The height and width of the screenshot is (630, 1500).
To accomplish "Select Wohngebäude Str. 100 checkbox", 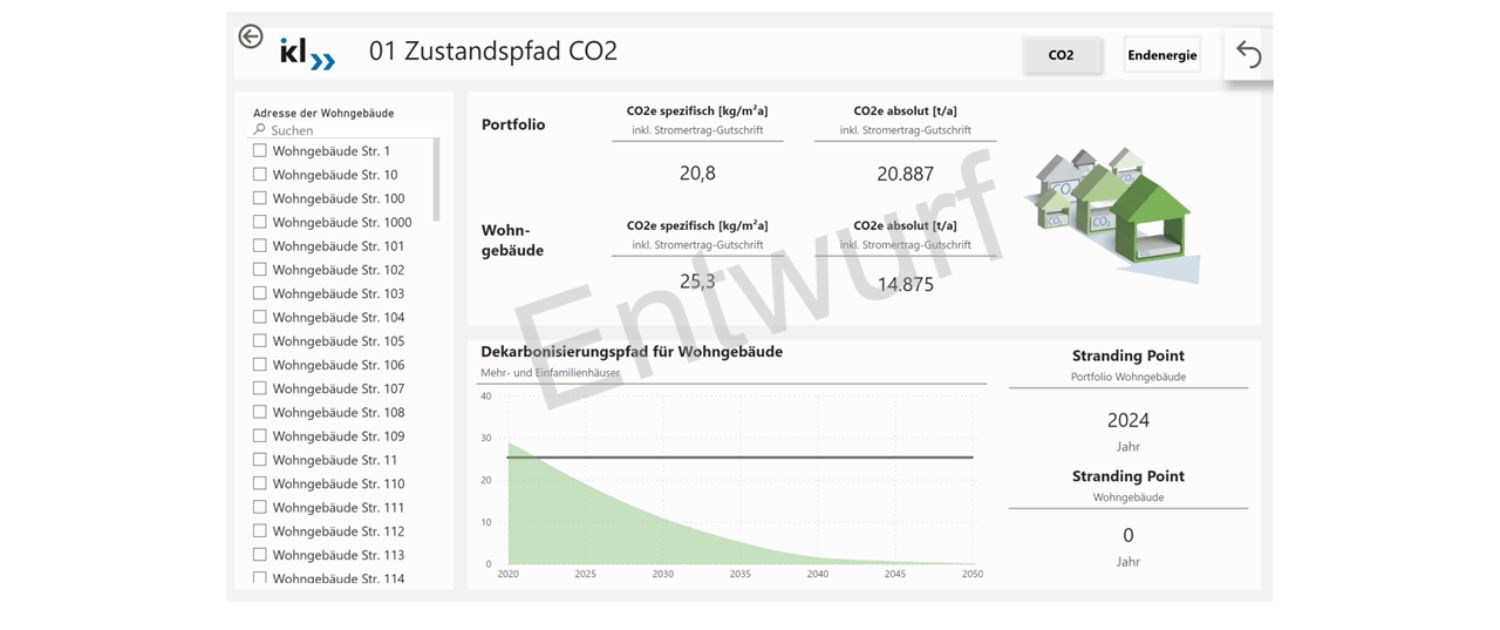I will point(260,198).
